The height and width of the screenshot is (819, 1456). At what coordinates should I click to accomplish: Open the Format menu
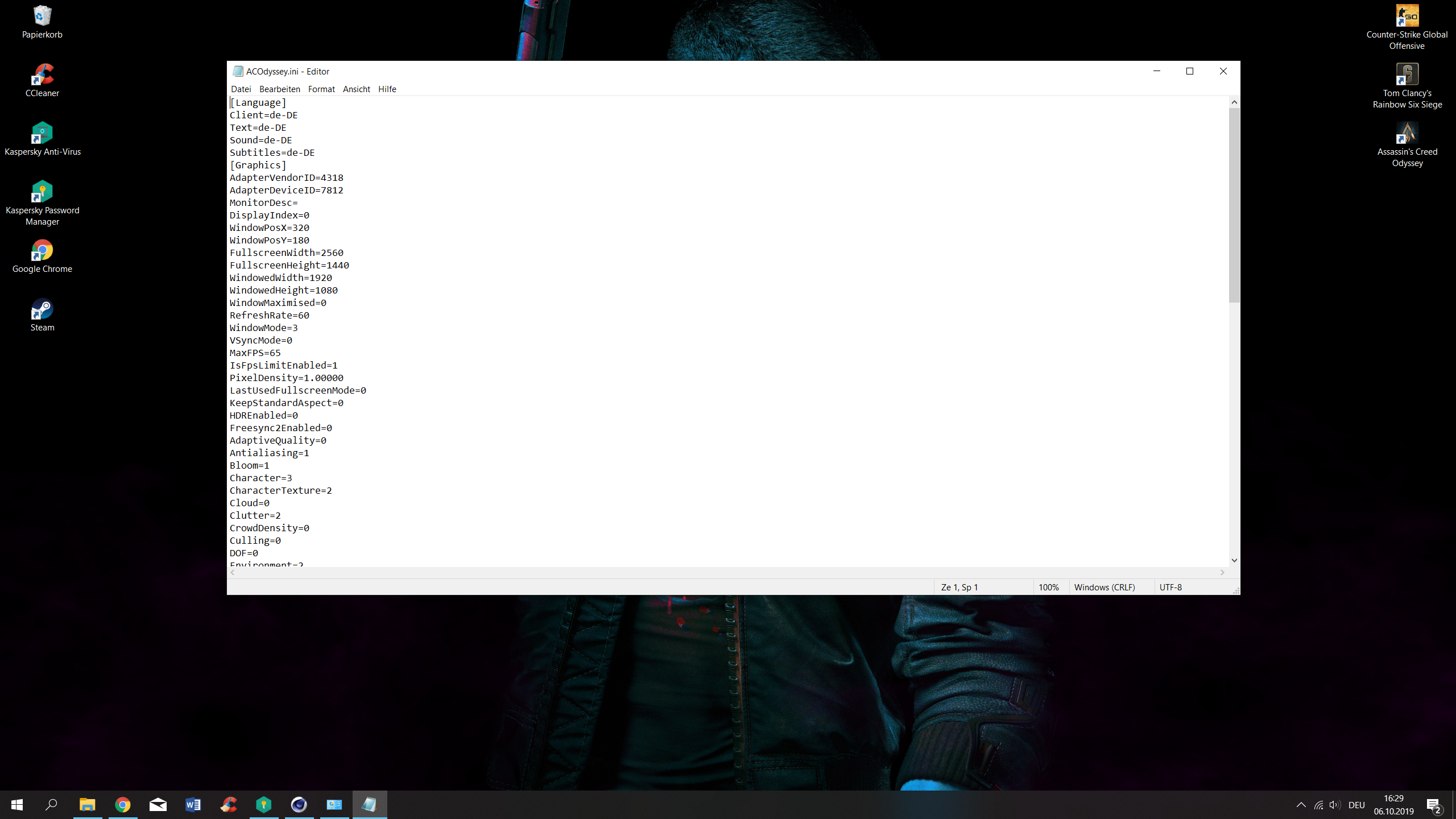click(x=321, y=89)
